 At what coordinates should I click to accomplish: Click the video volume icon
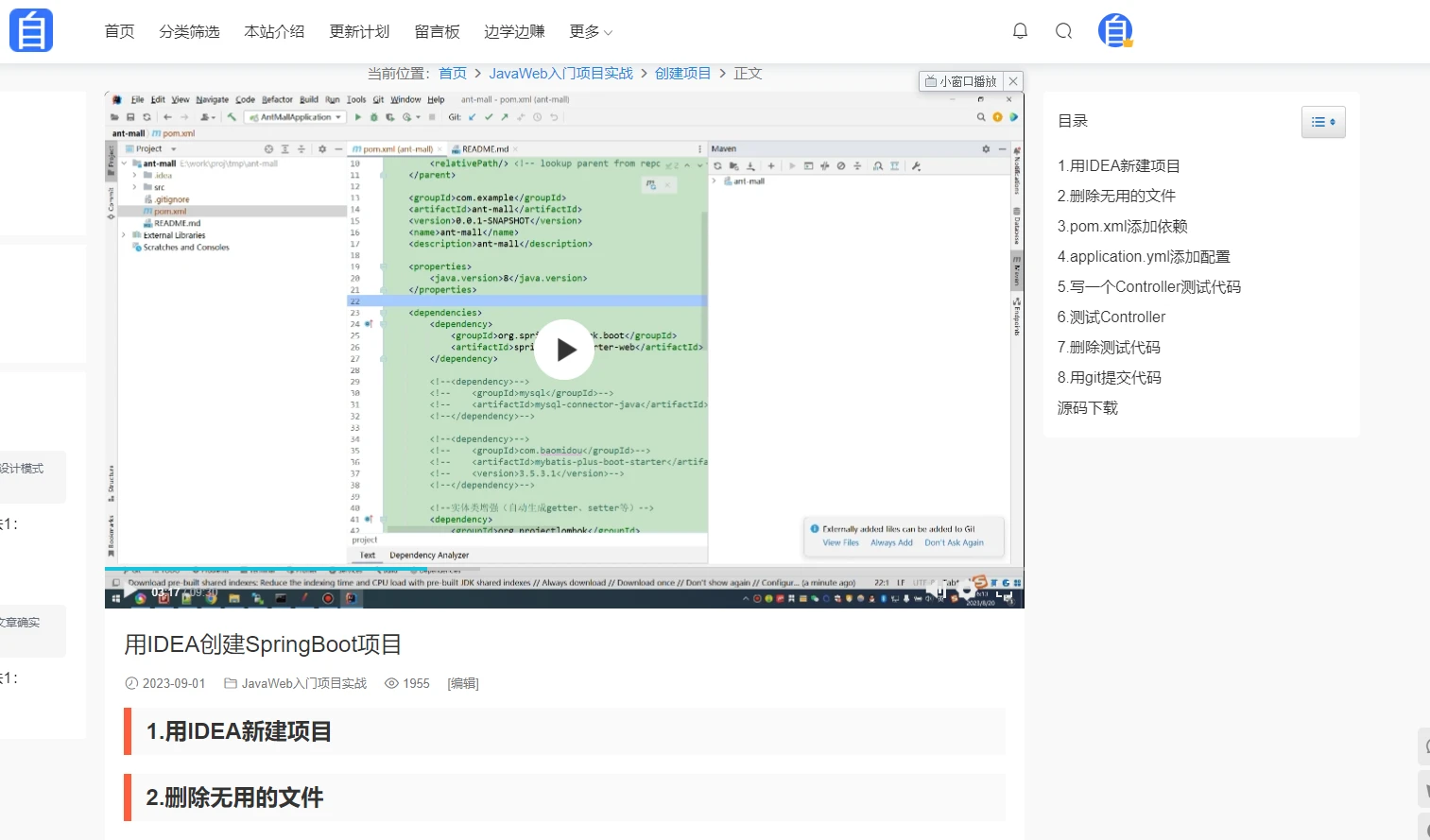(x=936, y=590)
